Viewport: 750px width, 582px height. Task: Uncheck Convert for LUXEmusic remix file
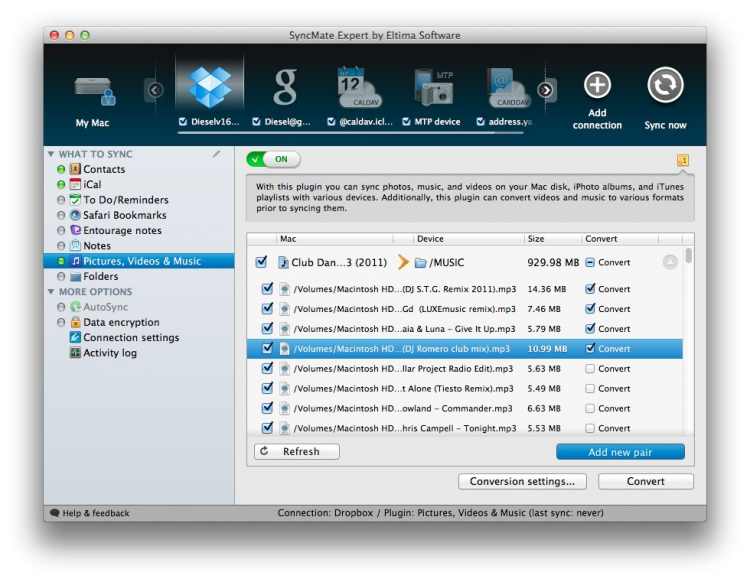click(590, 309)
